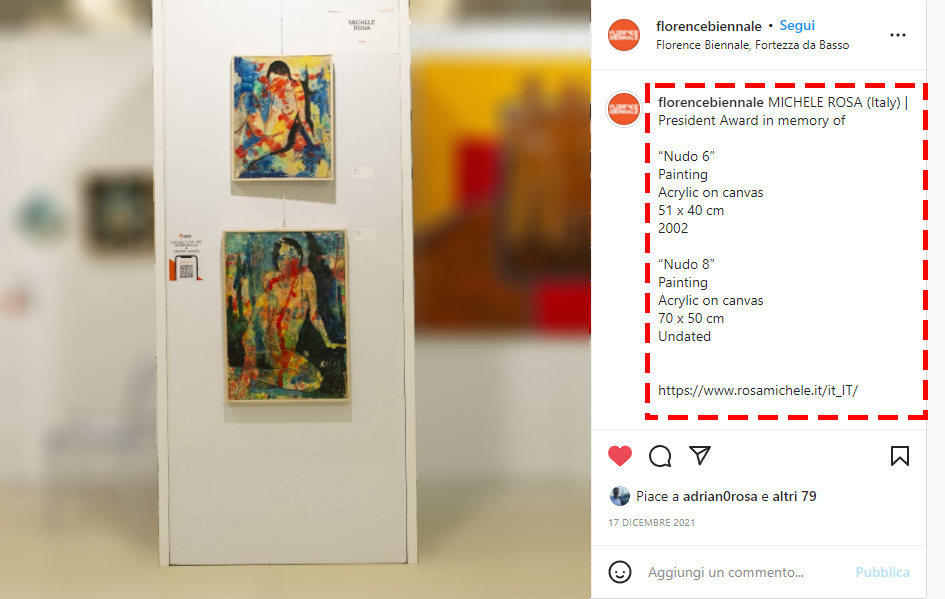Open emoji picker smiley icon

click(620, 572)
